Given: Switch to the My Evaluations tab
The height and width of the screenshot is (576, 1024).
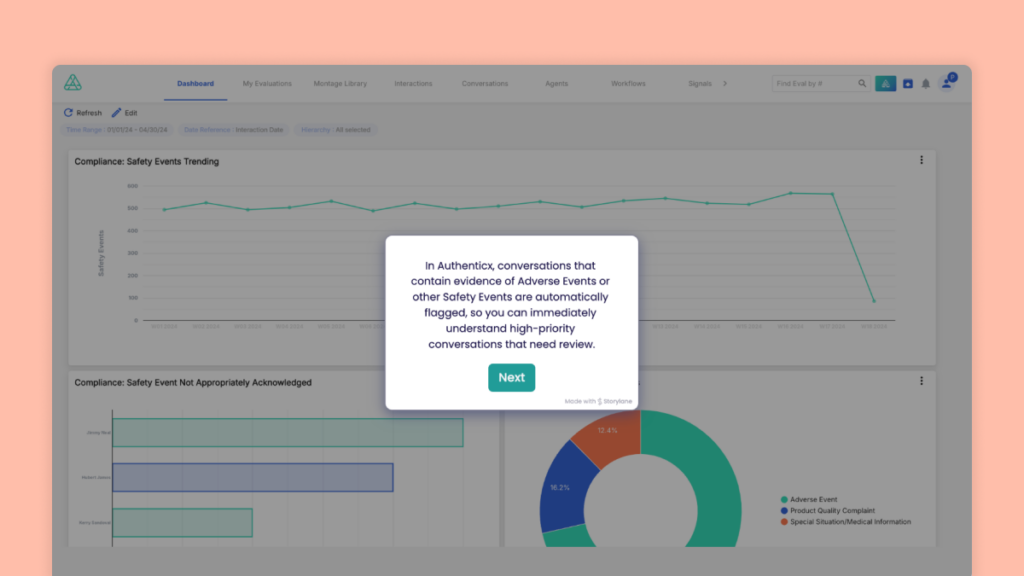Looking at the screenshot, I should pyautogui.click(x=267, y=84).
